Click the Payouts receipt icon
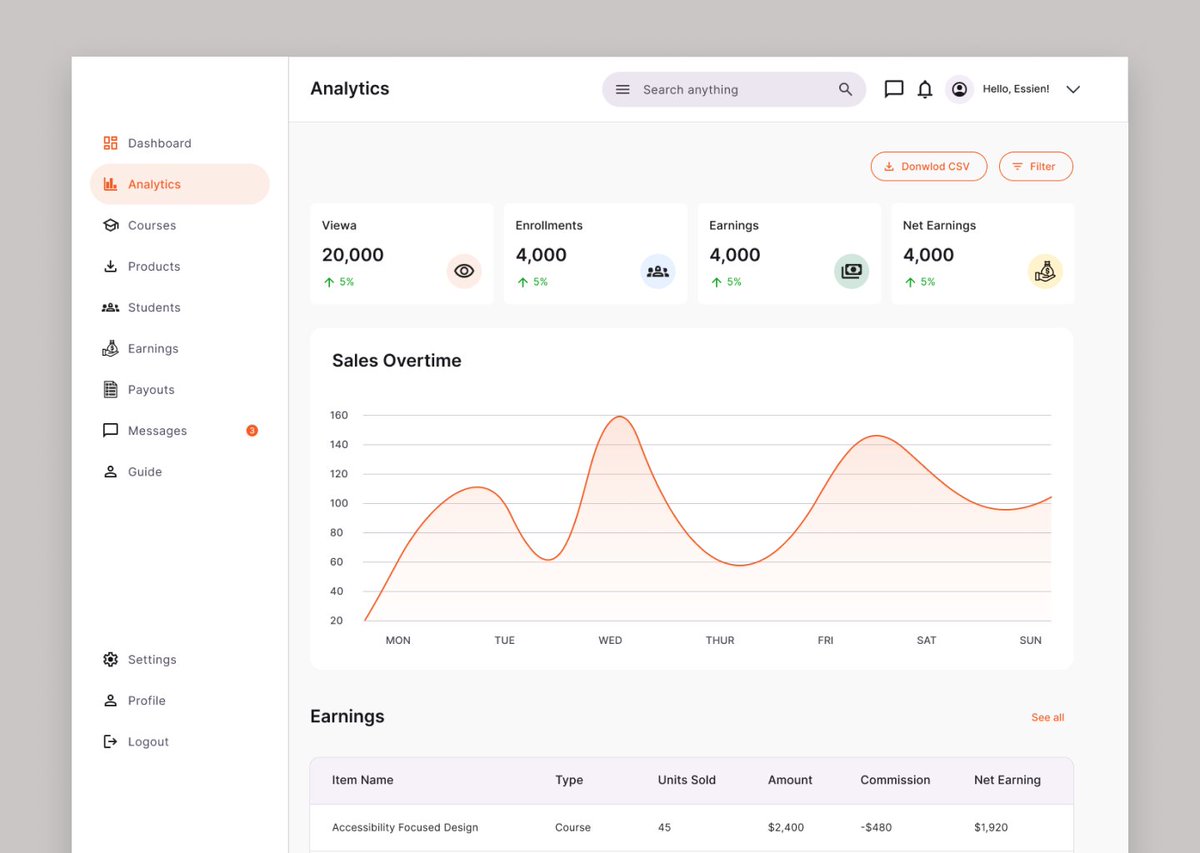The height and width of the screenshot is (853, 1200). (x=110, y=389)
